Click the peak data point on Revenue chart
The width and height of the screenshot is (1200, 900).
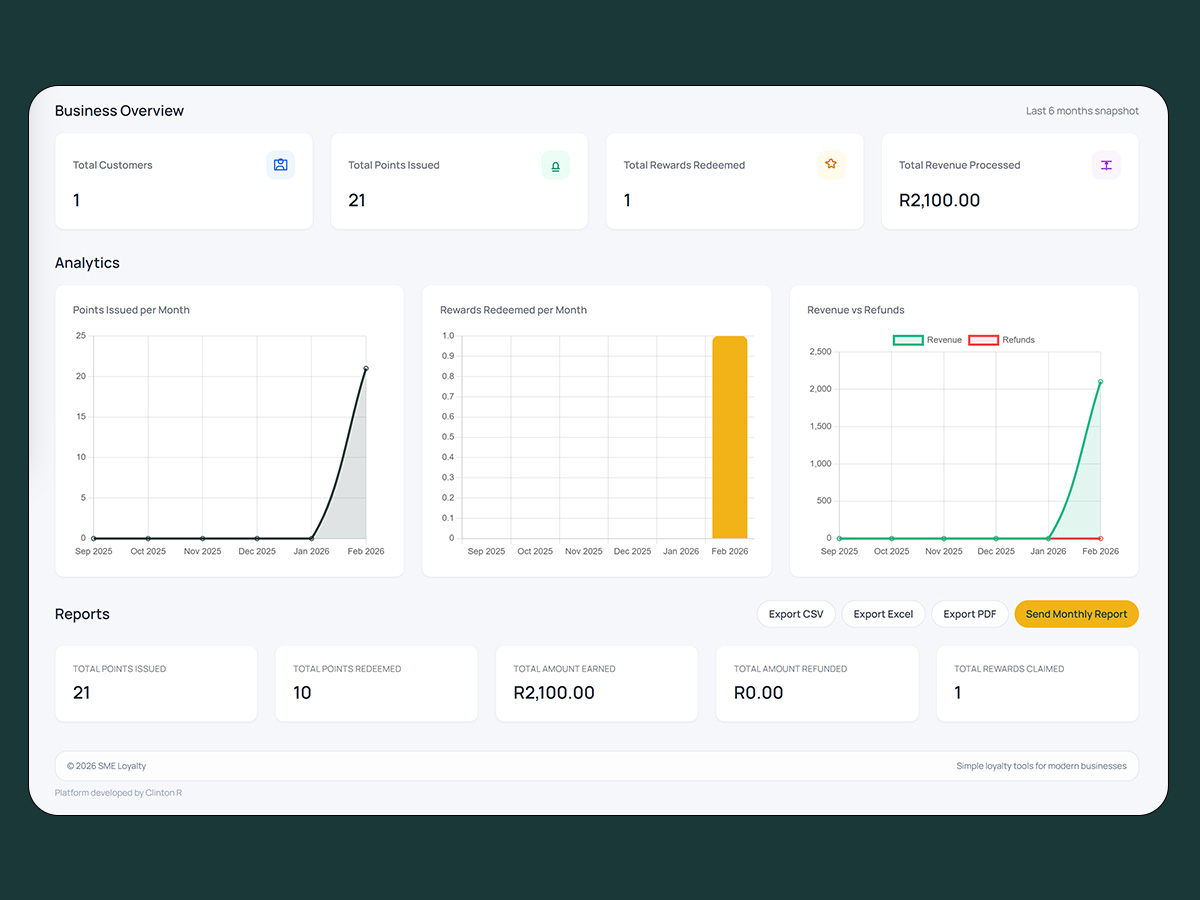(x=1100, y=381)
